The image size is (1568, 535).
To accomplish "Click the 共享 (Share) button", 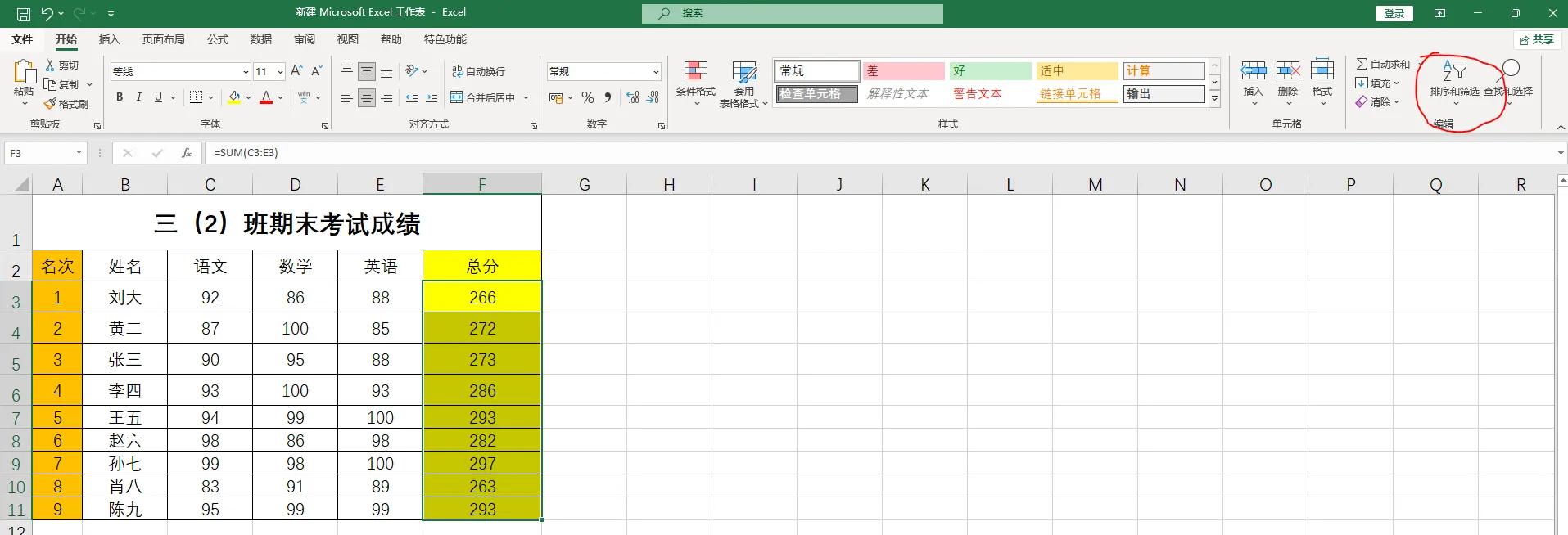I will [x=1536, y=39].
